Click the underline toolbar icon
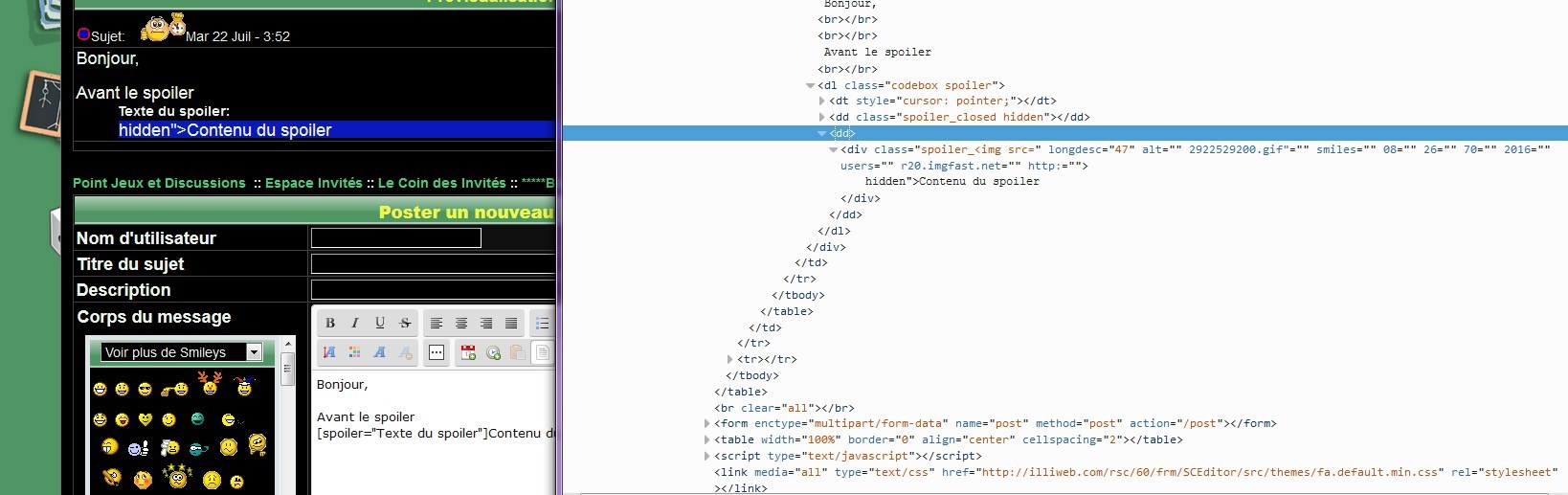 tap(380, 323)
